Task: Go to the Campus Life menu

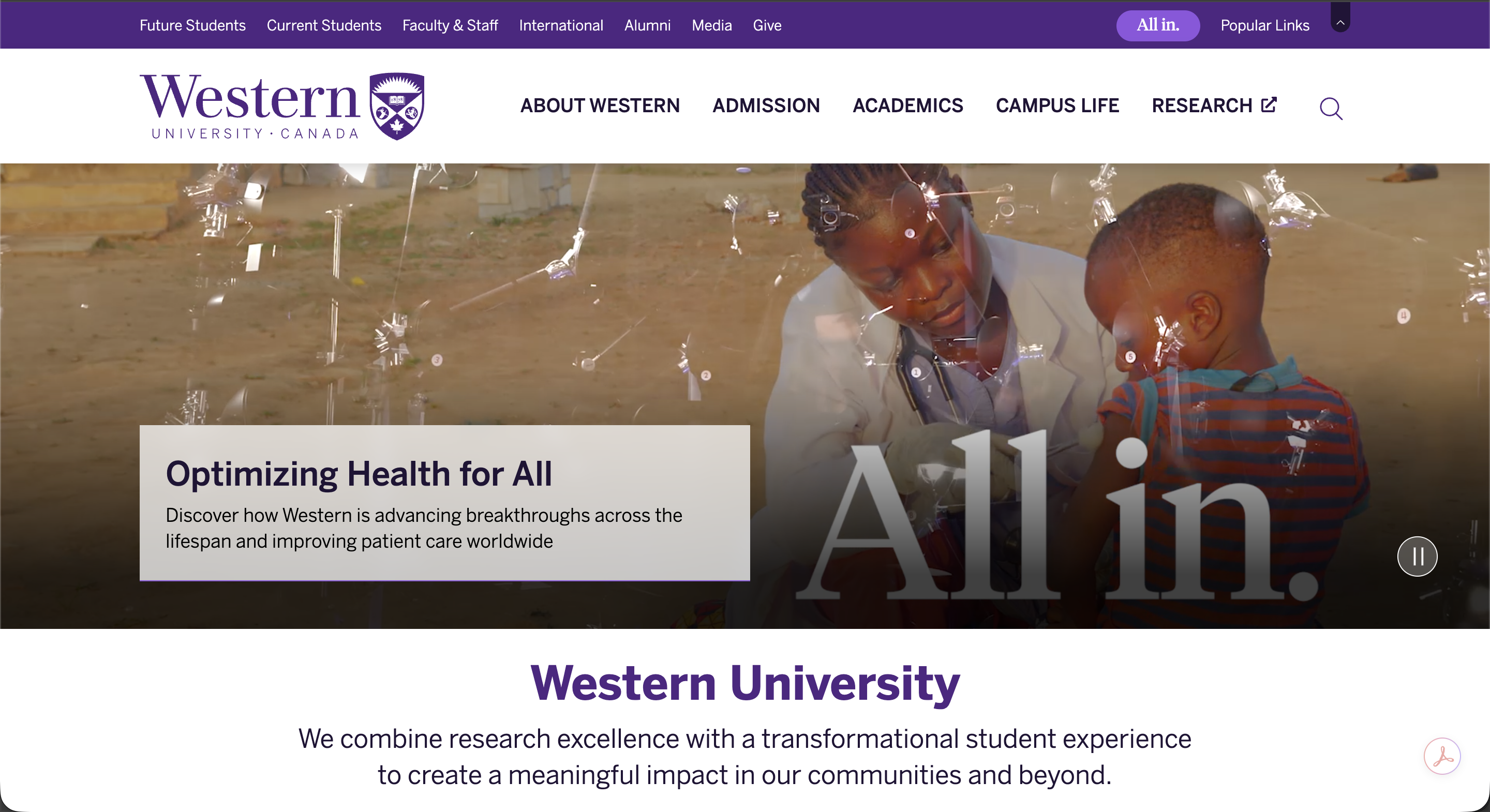Action: [1057, 106]
